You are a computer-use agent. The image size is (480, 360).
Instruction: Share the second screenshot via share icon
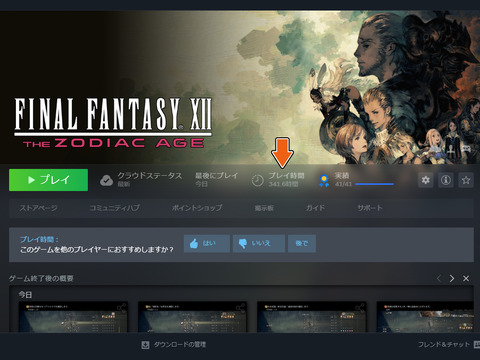(241, 308)
